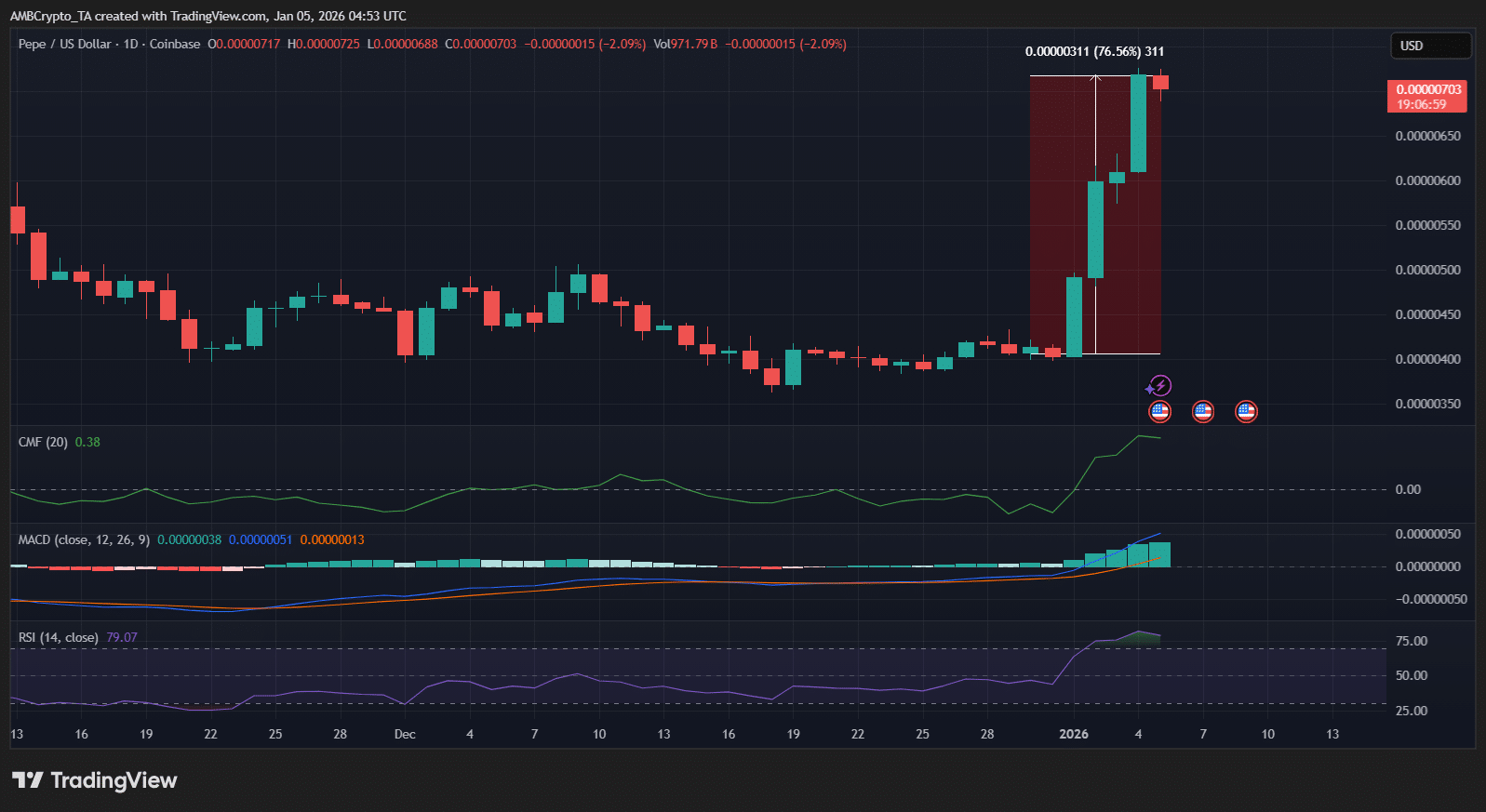Click the purple lightning event icon
1486x812 pixels.
(1159, 385)
